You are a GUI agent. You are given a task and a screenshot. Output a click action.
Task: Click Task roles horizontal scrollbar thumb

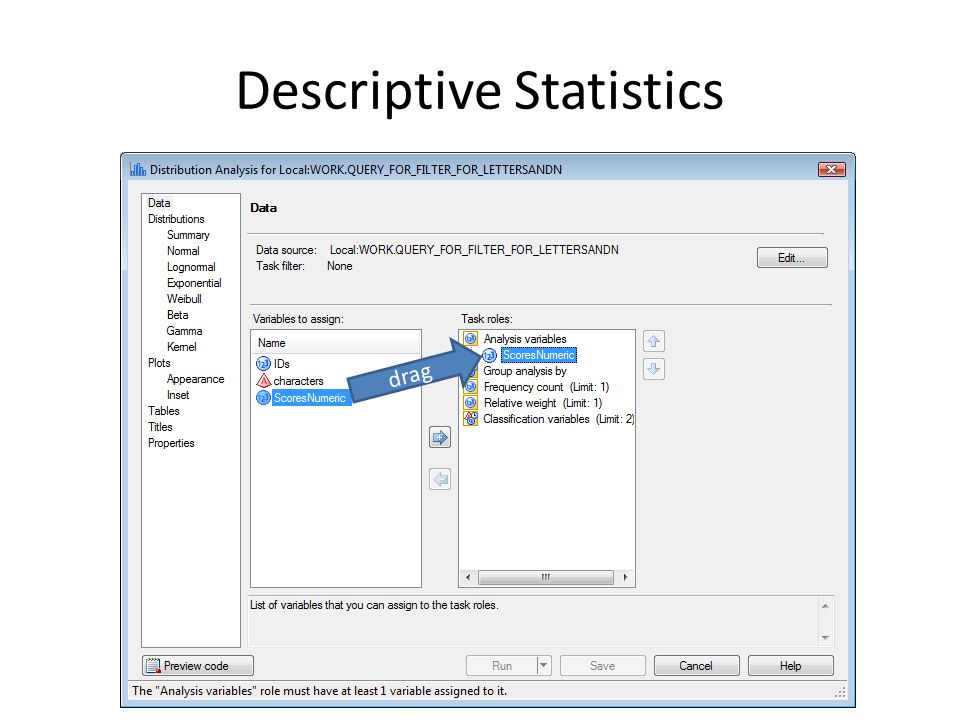point(546,577)
